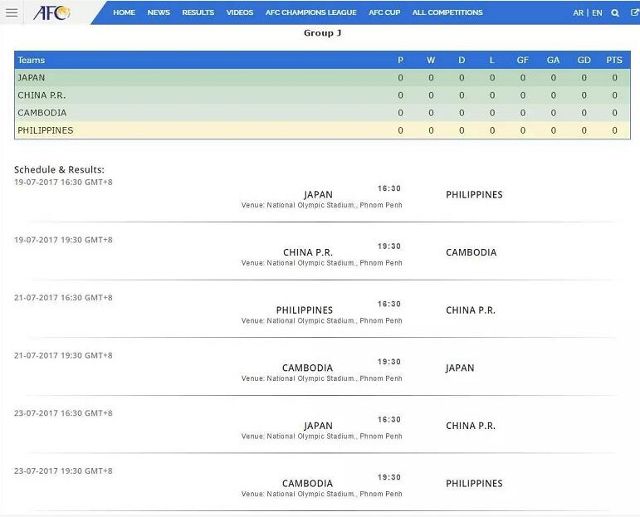Screen dimensions: 640x517
Task: Click date 21-07-2017 16:30 GMT+8
Action: pyautogui.click(x=63, y=297)
